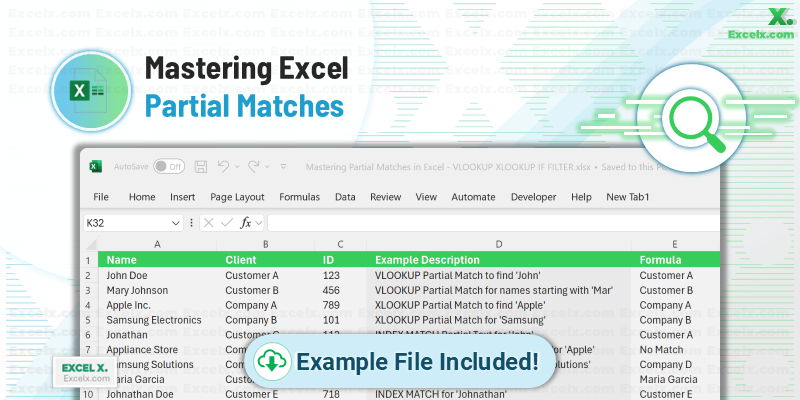This screenshot has width=800, height=400.
Task: Select the 'No Match' formula result cell
Action: point(675,349)
